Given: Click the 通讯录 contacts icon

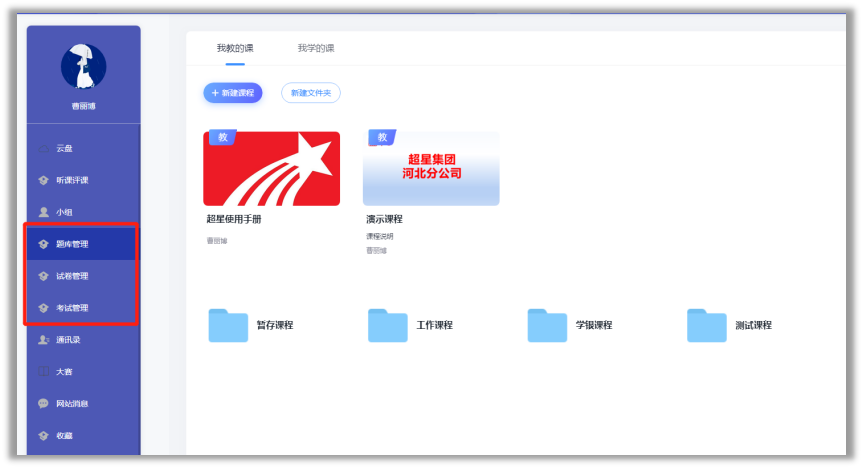Looking at the screenshot, I should pos(43,340).
